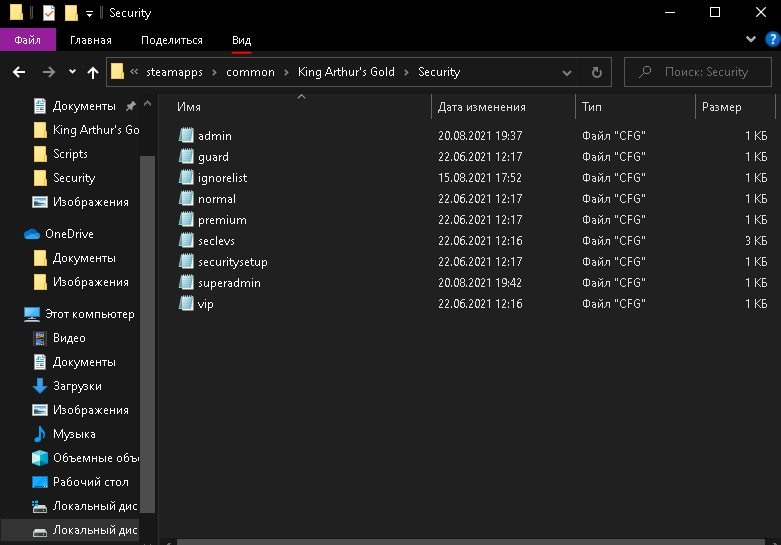This screenshot has width=781, height=545.
Task: Expand hidden path with double chevron
Action: [x=134, y=72]
